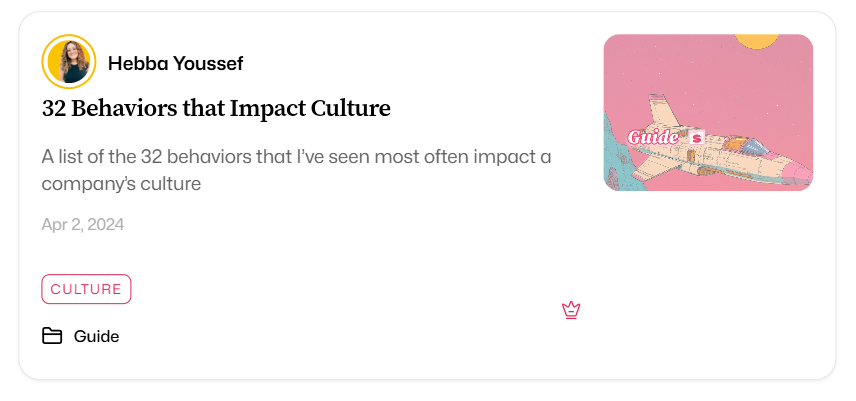Click the number 32 in the headline

[x=54, y=108]
